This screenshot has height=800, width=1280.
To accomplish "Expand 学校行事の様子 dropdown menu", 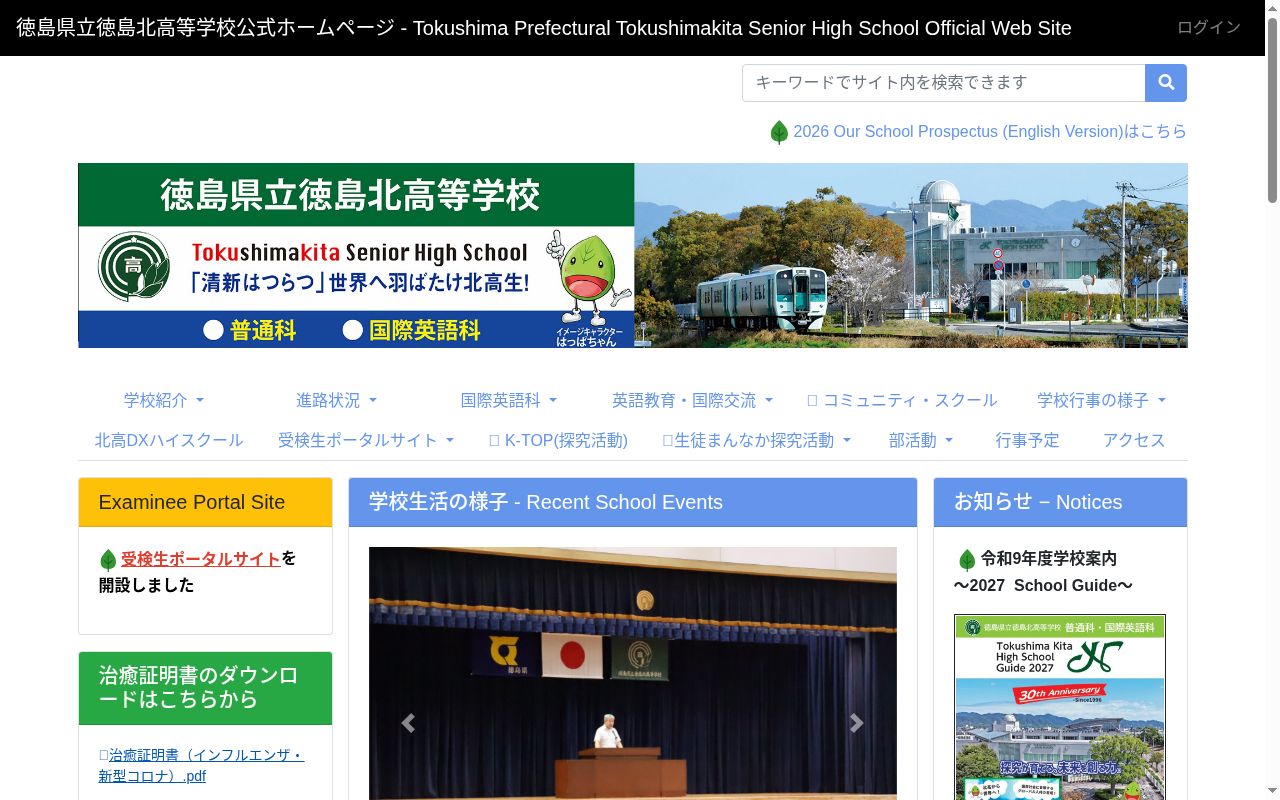I will coord(1101,400).
